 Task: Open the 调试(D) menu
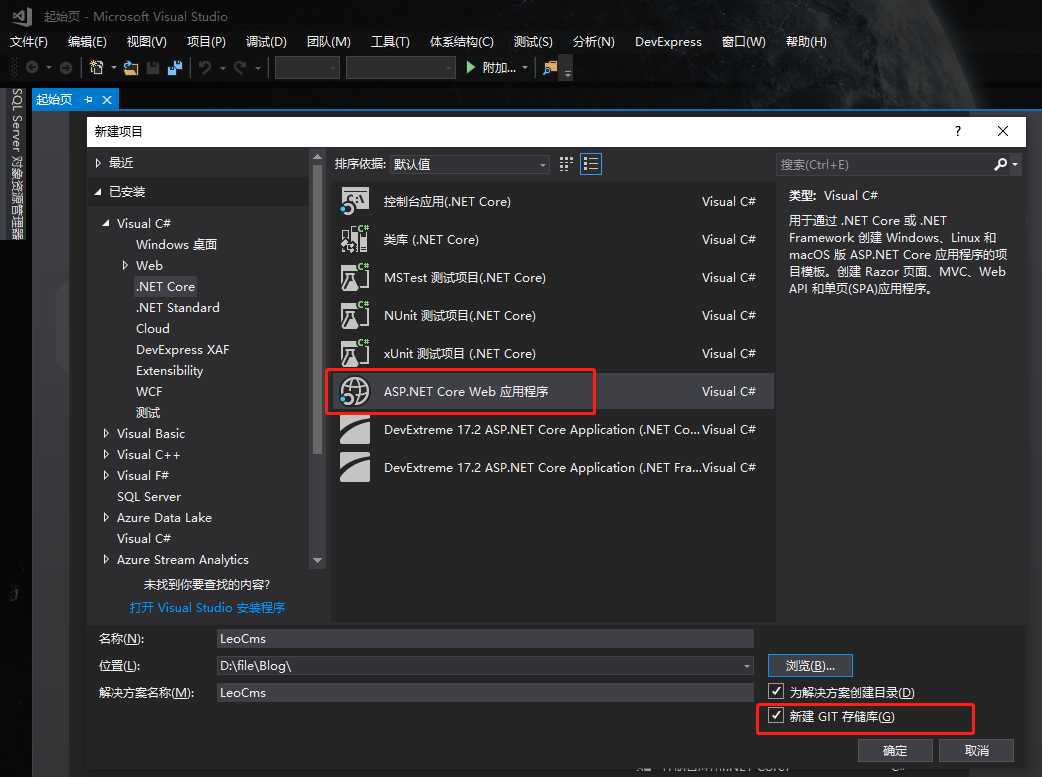(x=266, y=42)
